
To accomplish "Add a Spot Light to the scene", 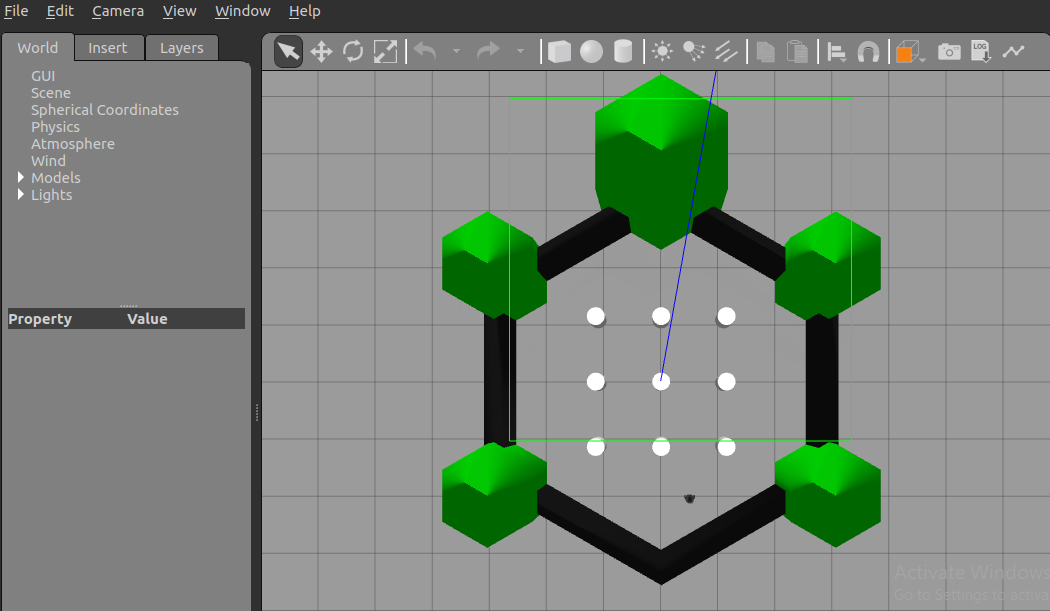I will coord(694,50).
